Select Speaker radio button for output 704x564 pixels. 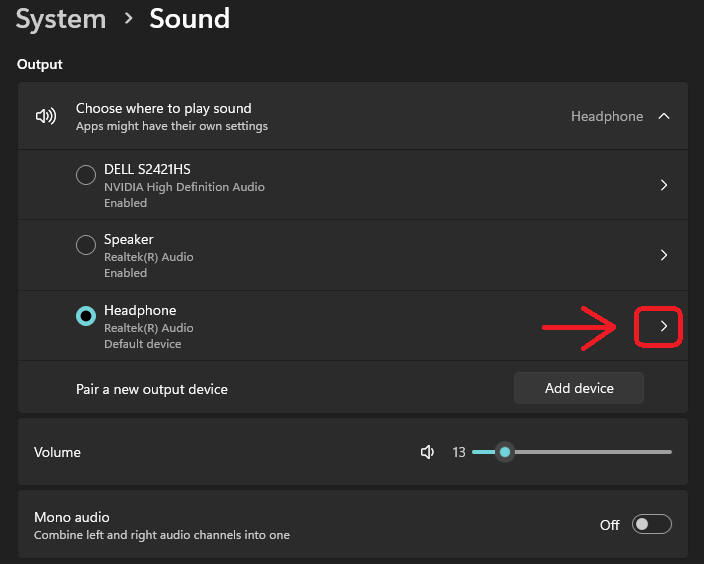click(86, 245)
